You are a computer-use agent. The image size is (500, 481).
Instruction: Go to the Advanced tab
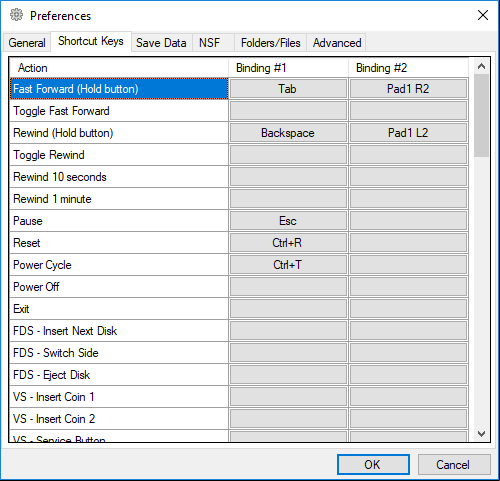click(337, 43)
